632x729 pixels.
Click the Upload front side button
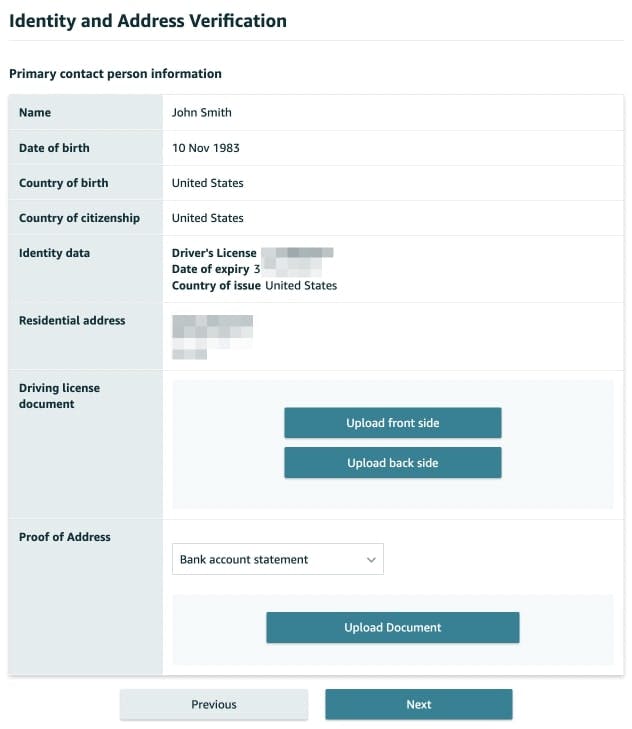[392, 423]
